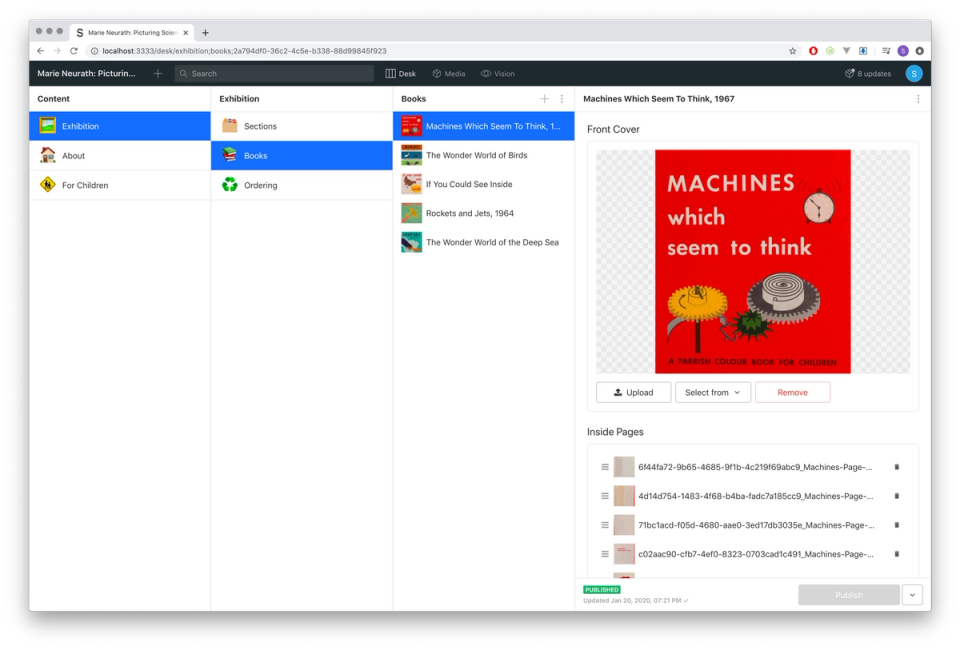Create new document with header plus icon
Screen dimensions: 960x650
coord(158,73)
